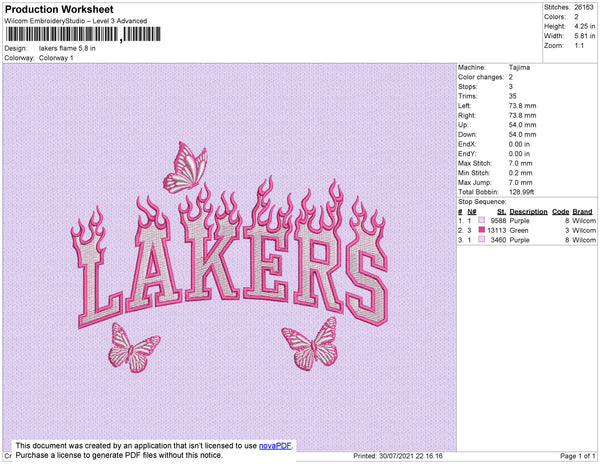
Task: Click 'Wilcom EmbroideryStudio – Level 3 Advanced' text
Action: point(76,21)
